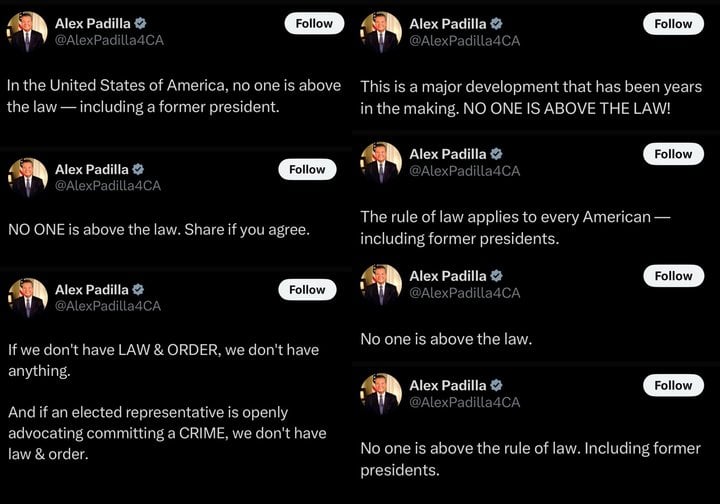
Task: Open the avatar on the 'major development' tweet
Action: [x=381, y=31]
